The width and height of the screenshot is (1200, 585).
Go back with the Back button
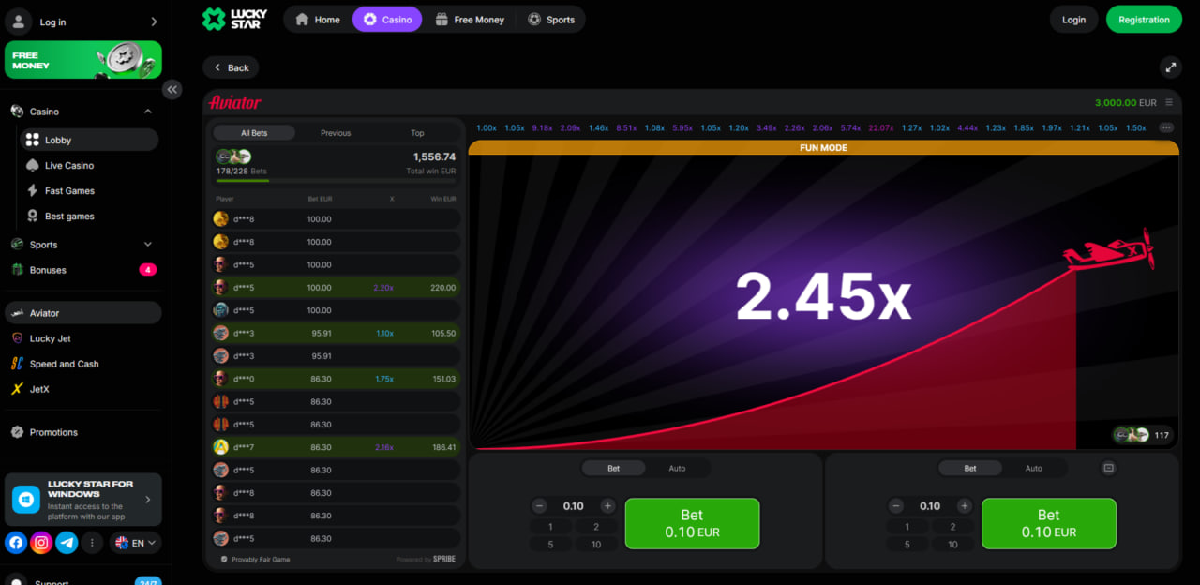click(x=230, y=67)
